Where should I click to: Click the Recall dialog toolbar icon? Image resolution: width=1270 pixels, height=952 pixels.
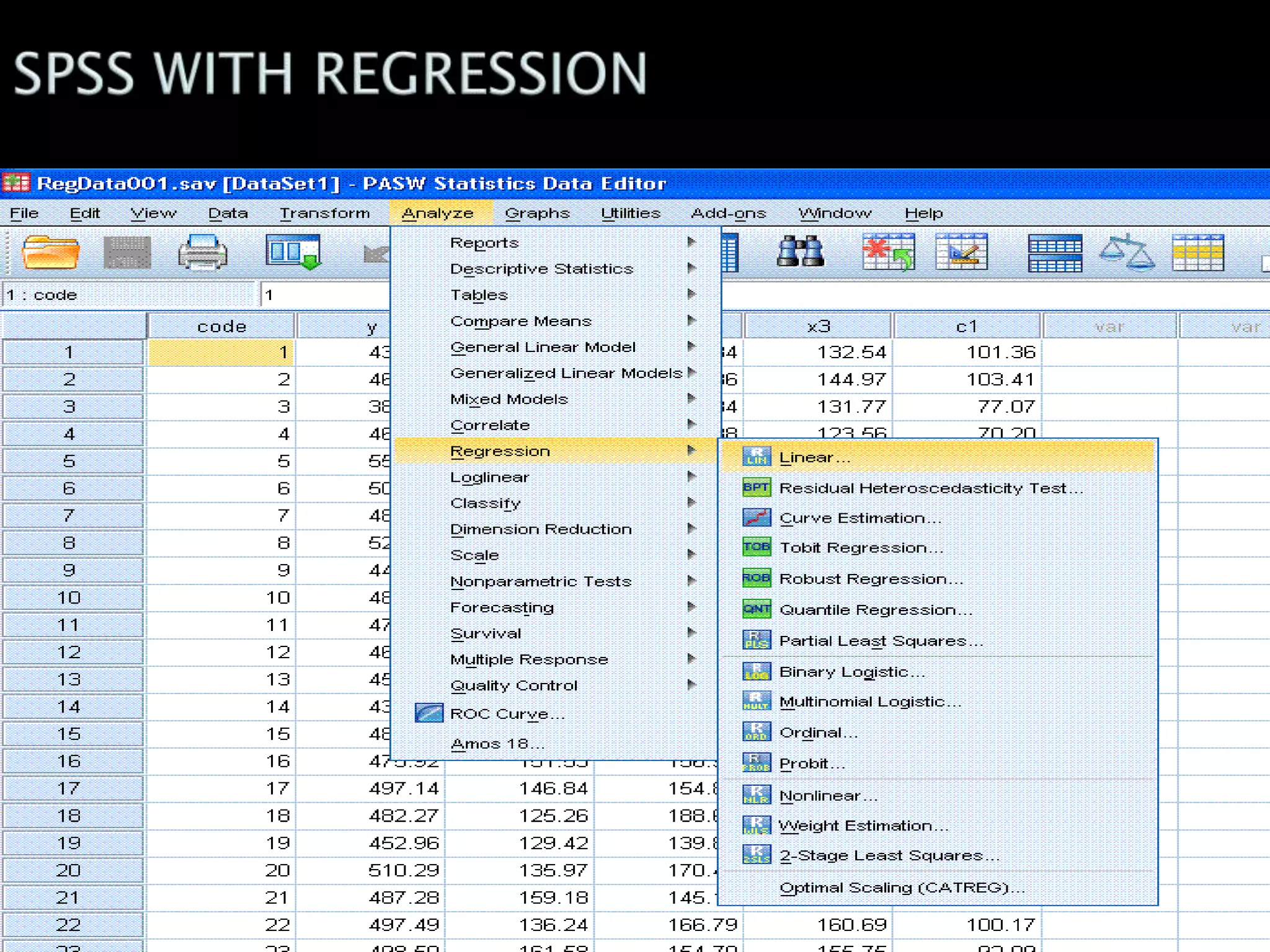point(293,252)
